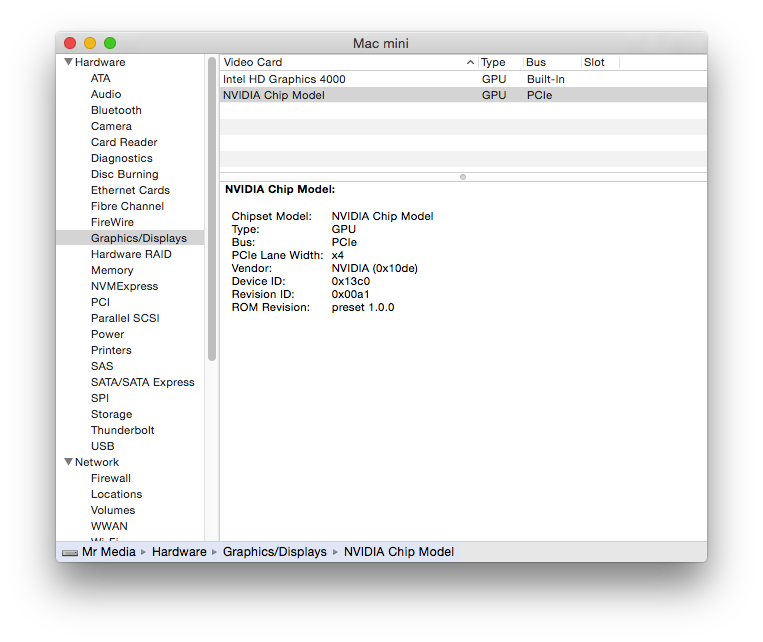Close the Mac mini window
Screen dimensions: 763x642
[70, 43]
